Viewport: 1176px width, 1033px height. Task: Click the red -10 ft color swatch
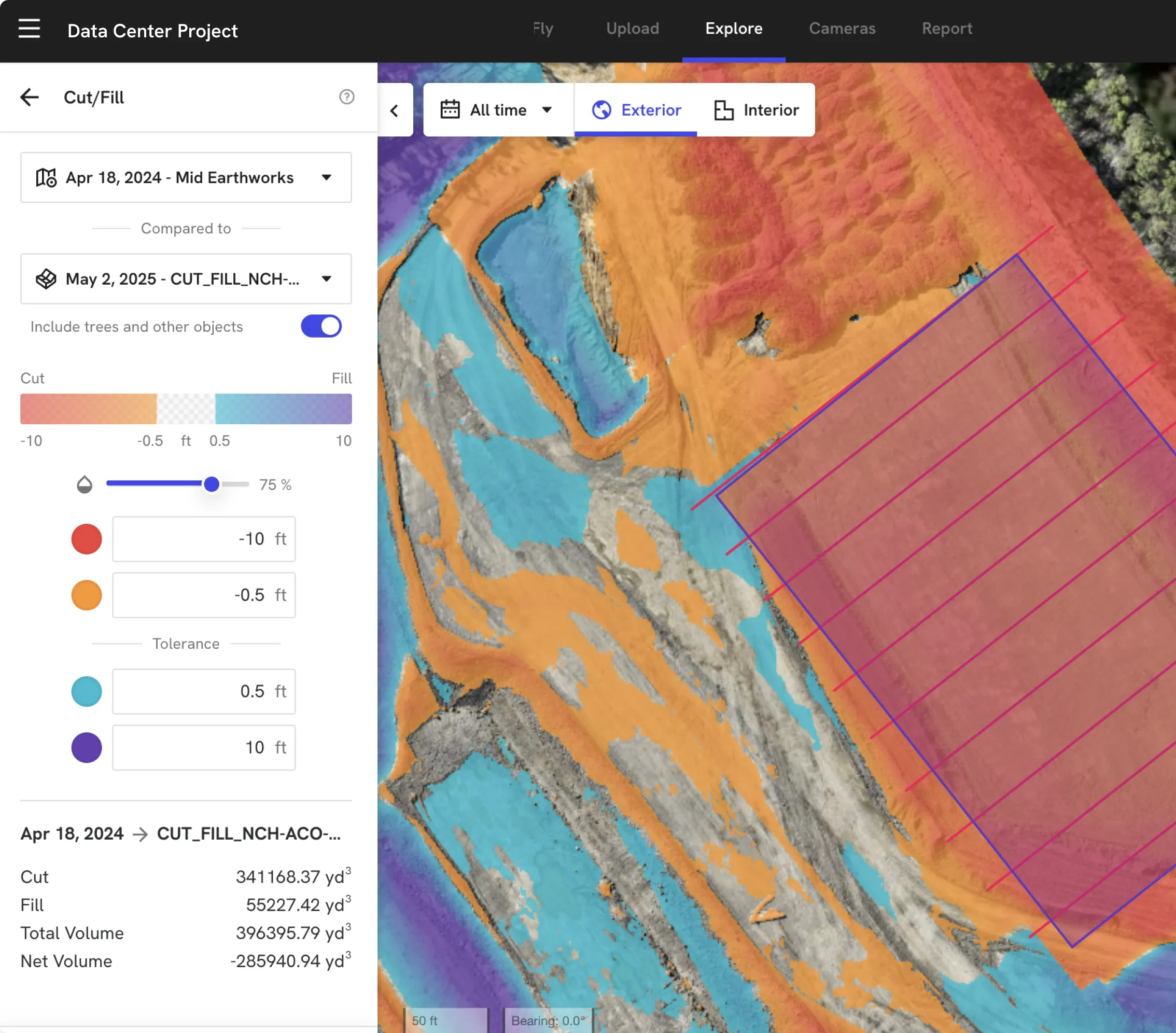point(86,539)
